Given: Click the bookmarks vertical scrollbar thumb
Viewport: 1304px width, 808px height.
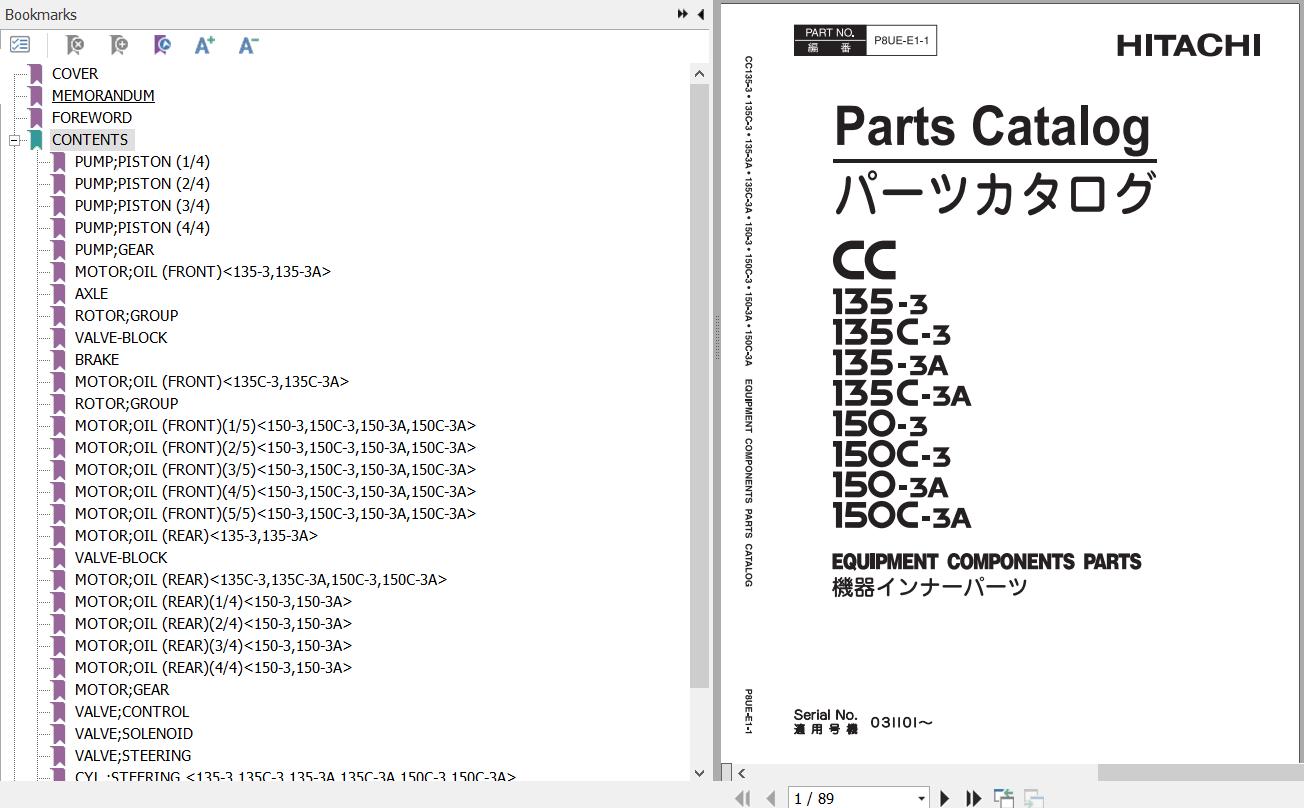Looking at the screenshot, I should 699,386.
